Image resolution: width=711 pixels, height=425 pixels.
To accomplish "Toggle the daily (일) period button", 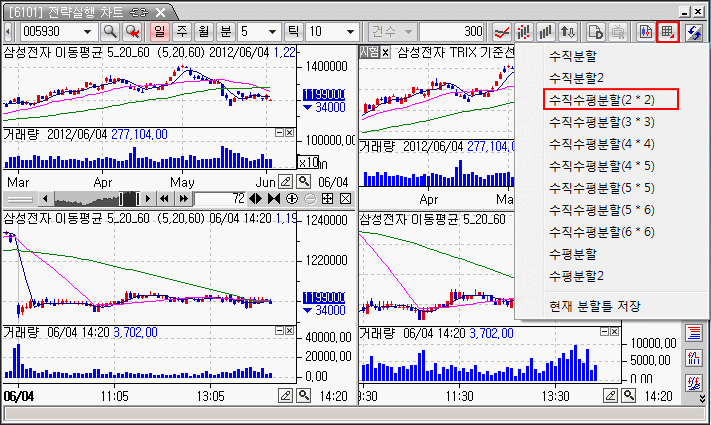I will [158, 32].
